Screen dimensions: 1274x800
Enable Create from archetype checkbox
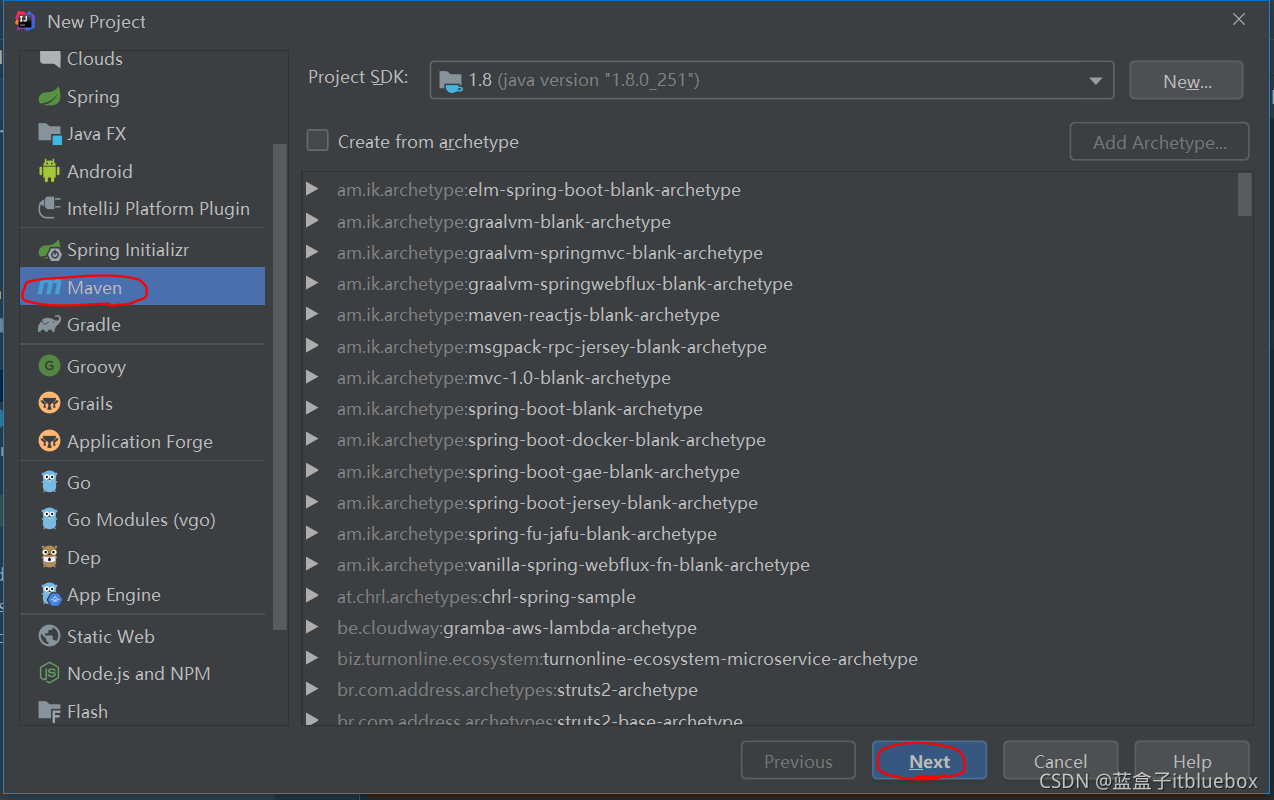pos(317,141)
